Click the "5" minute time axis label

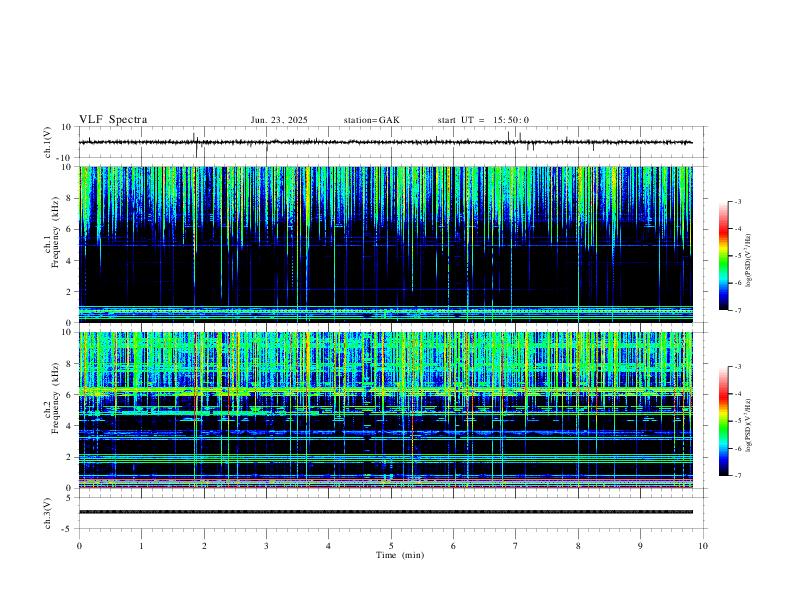click(x=391, y=546)
